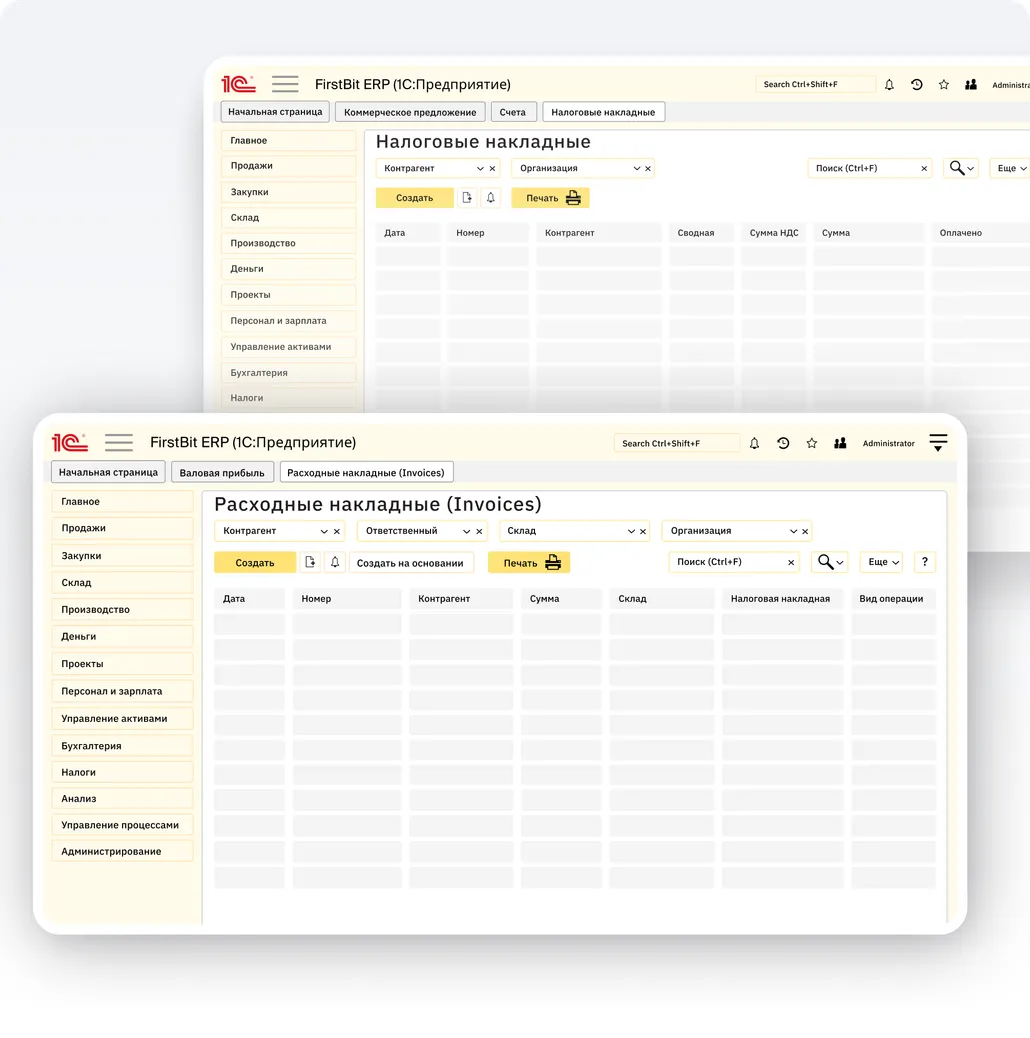
Task: Click the notification bell in front window header
Action: pyautogui.click(x=754, y=443)
